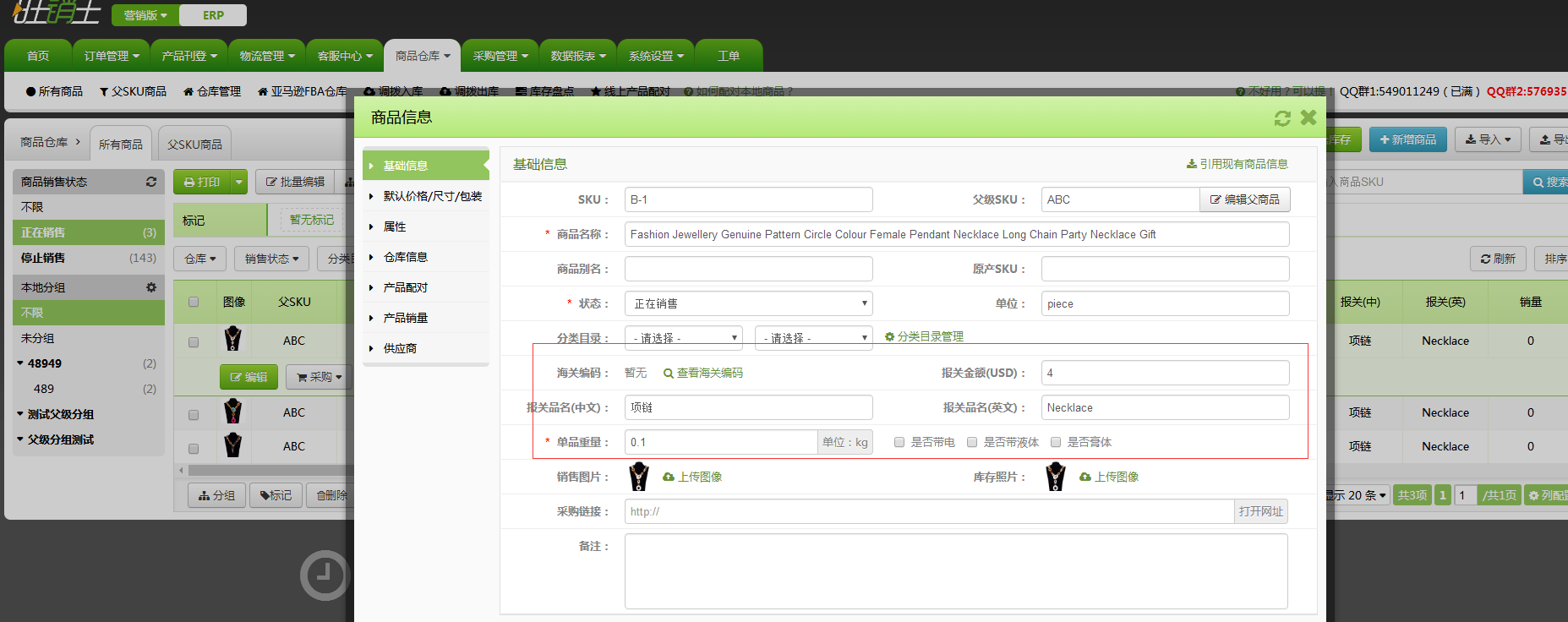Refresh the 商品销售状态 panel
This screenshot has width=1568, height=622.
(151, 182)
